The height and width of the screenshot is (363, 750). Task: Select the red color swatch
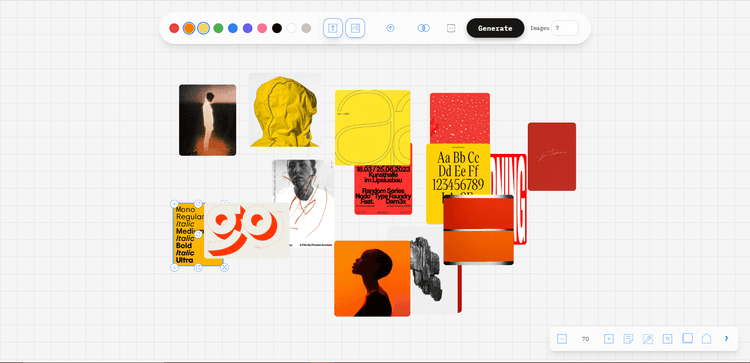pos(174,28)
